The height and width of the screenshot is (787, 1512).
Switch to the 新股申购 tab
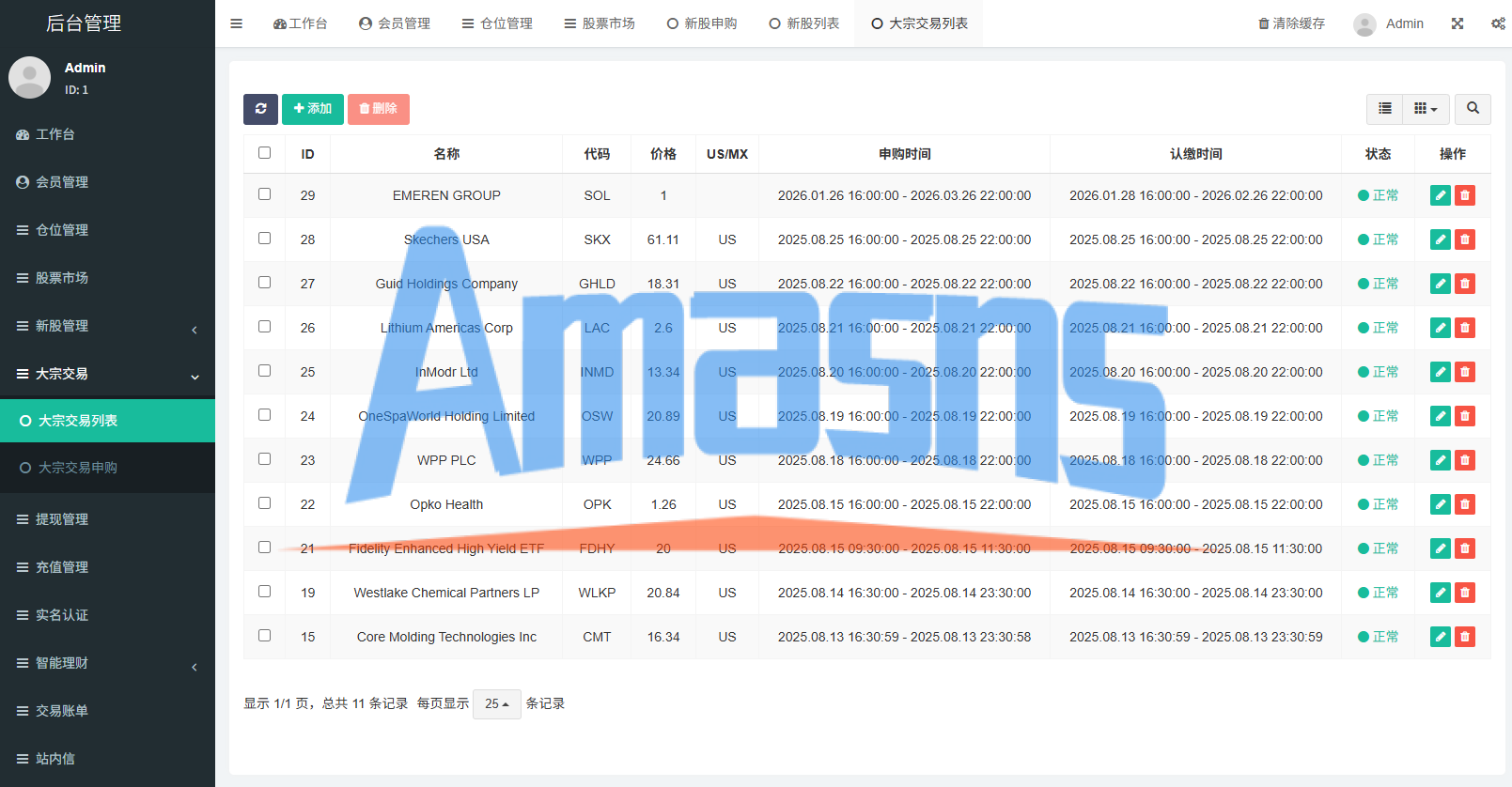(x=702, y=23)
